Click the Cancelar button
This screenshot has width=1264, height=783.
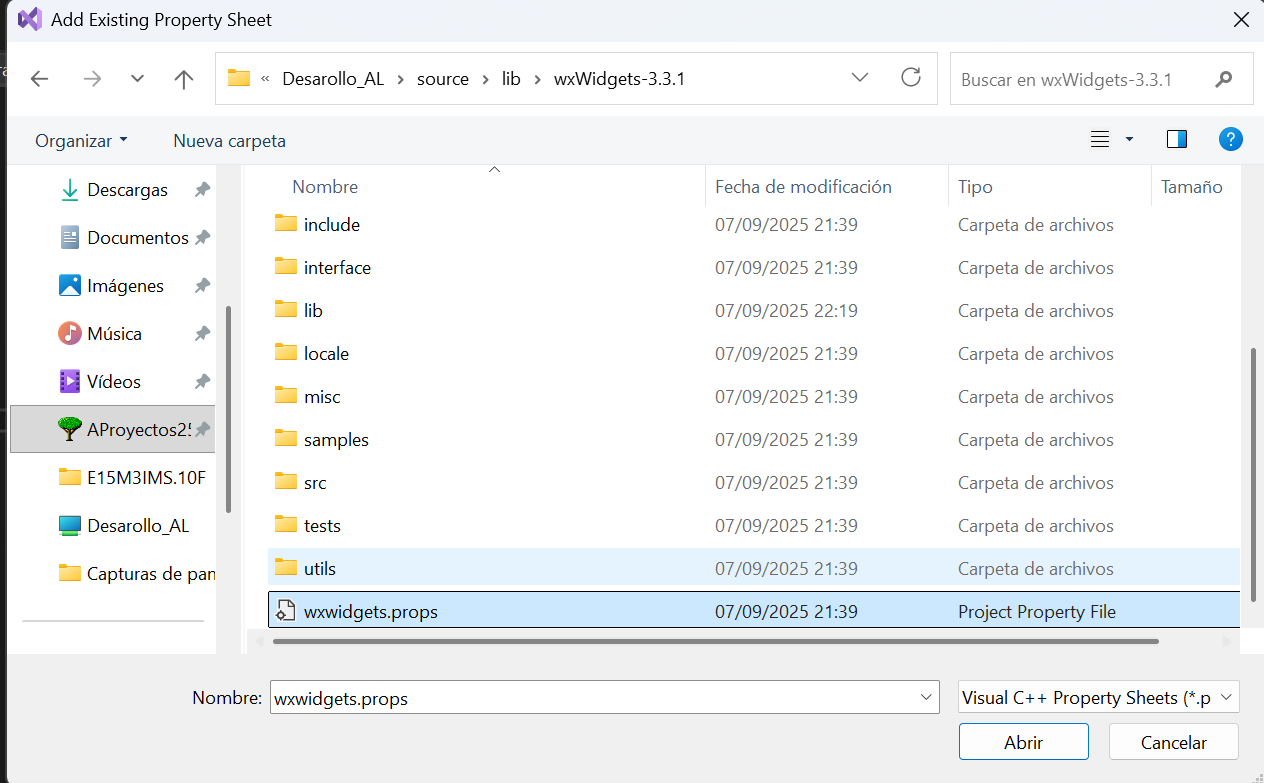tap(1174, 742)
